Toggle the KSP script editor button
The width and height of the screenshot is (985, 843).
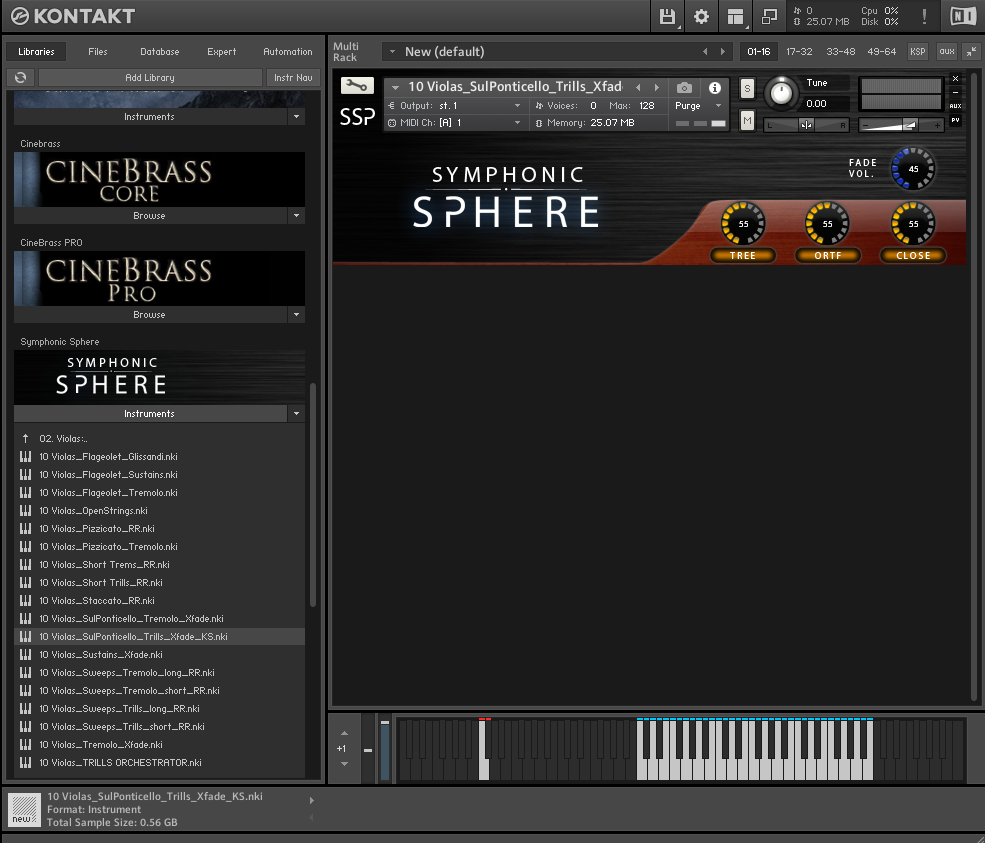pyautogui.click(x=918, y=52)
